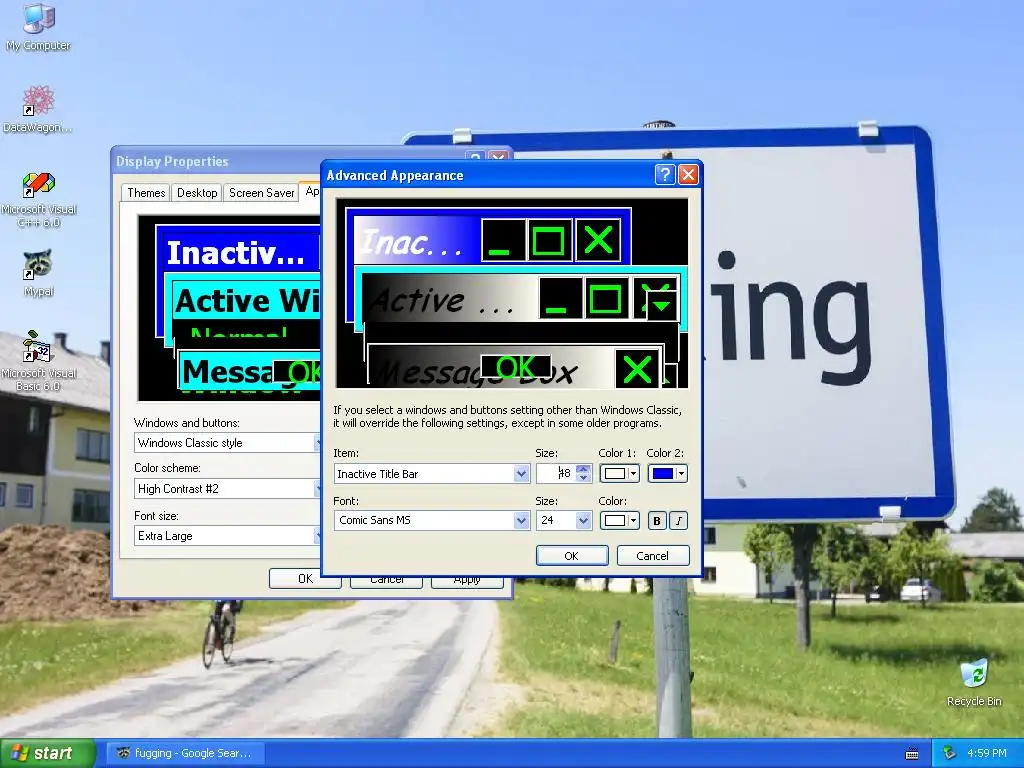
Task: Increase the item Size with the up spinner
Action: (583, 469)
